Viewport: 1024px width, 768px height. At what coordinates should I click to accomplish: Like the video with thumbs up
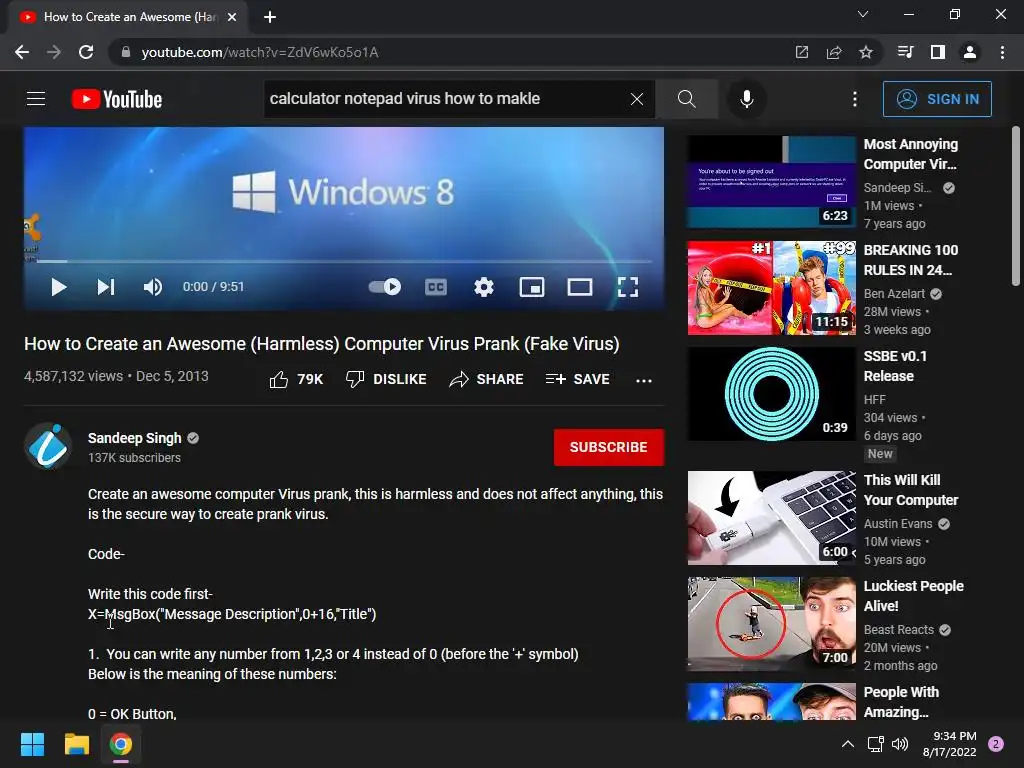click(296, 379)
